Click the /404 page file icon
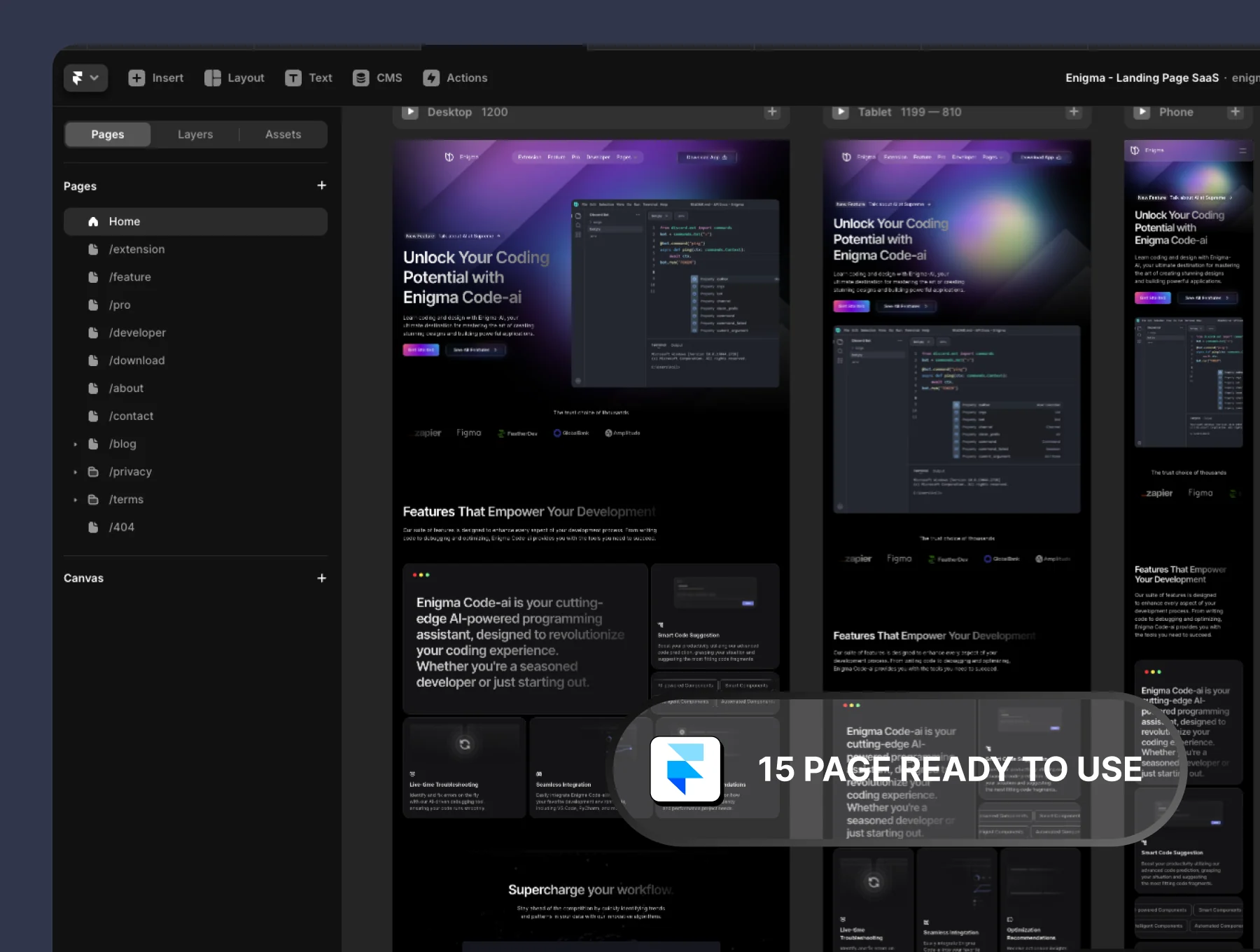1260x952 pixels. click(93, 527)
